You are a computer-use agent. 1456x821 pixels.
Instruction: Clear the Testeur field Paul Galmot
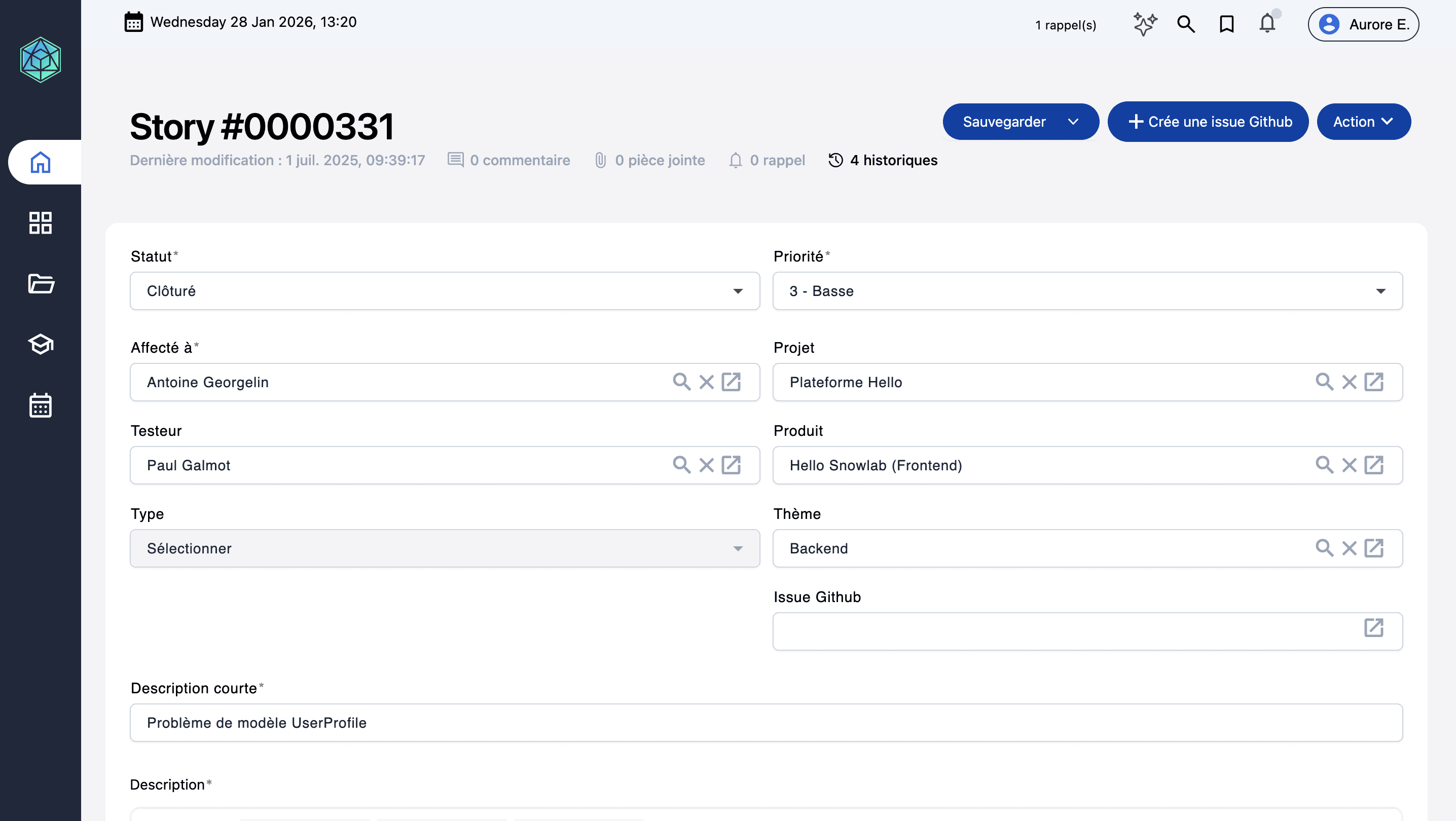coord(707,465)
